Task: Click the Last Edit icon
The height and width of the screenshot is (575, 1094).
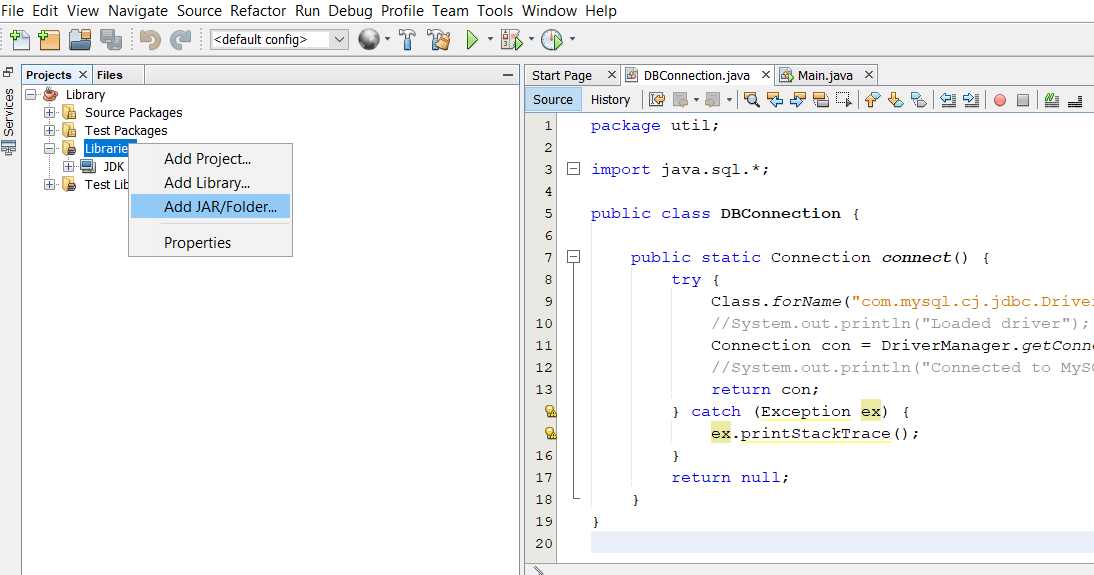Action: pyautogui.click(x=657, y=100)
